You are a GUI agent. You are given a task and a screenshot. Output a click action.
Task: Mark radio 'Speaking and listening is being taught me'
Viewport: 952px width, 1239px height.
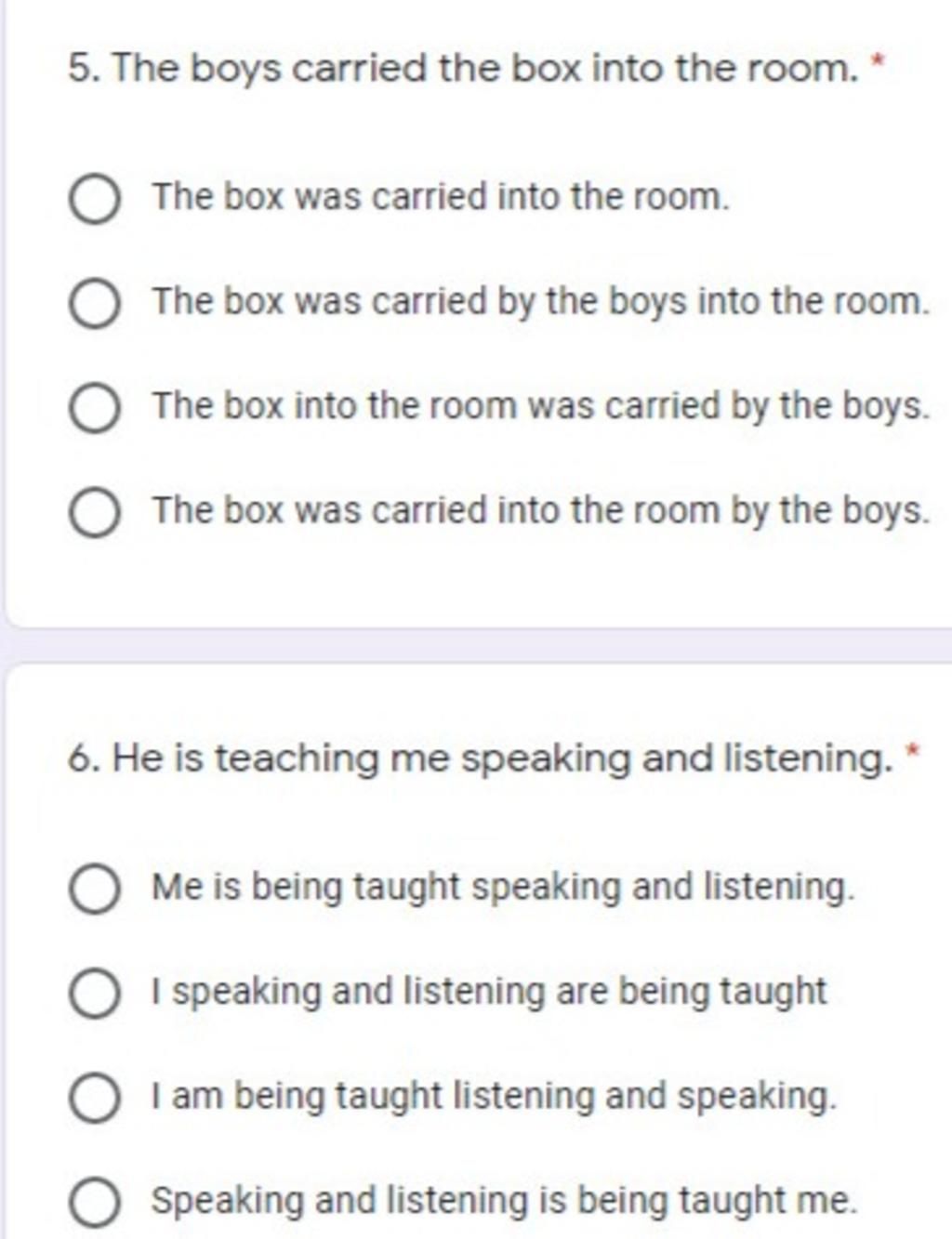(x=94, y=1203)
